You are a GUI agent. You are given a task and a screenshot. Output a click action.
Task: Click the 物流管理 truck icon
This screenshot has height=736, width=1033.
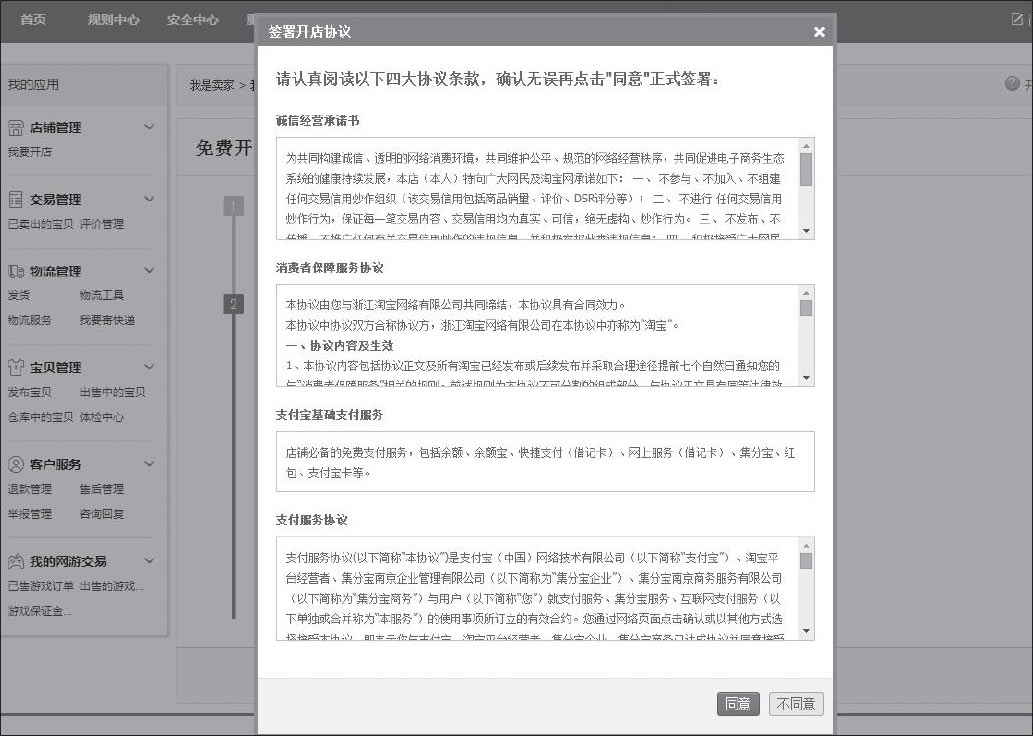[16, 271]
